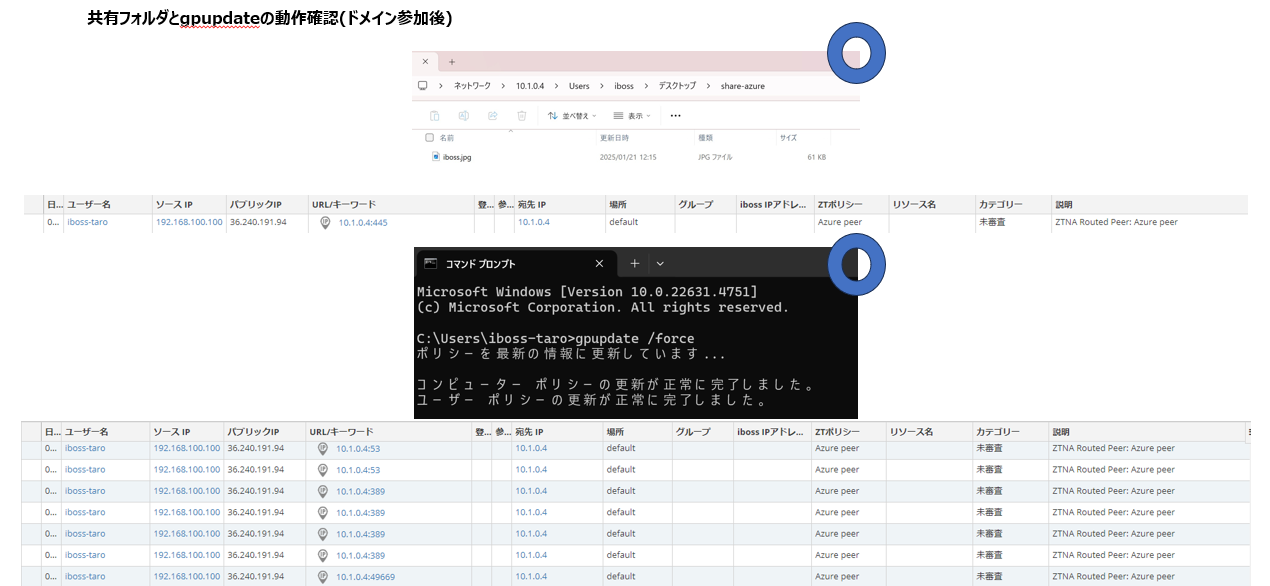Screen dimensions: 1270x586
Task: Click the default location cell in the 10.1.0.4:445 row
Action: tap(623, 222)
